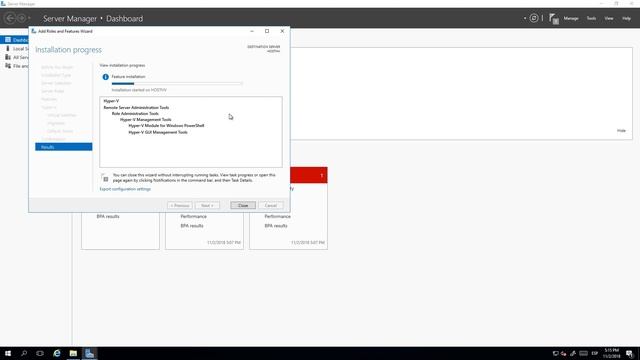Click Hyper-V in the installation list

[x=111, y=101]
